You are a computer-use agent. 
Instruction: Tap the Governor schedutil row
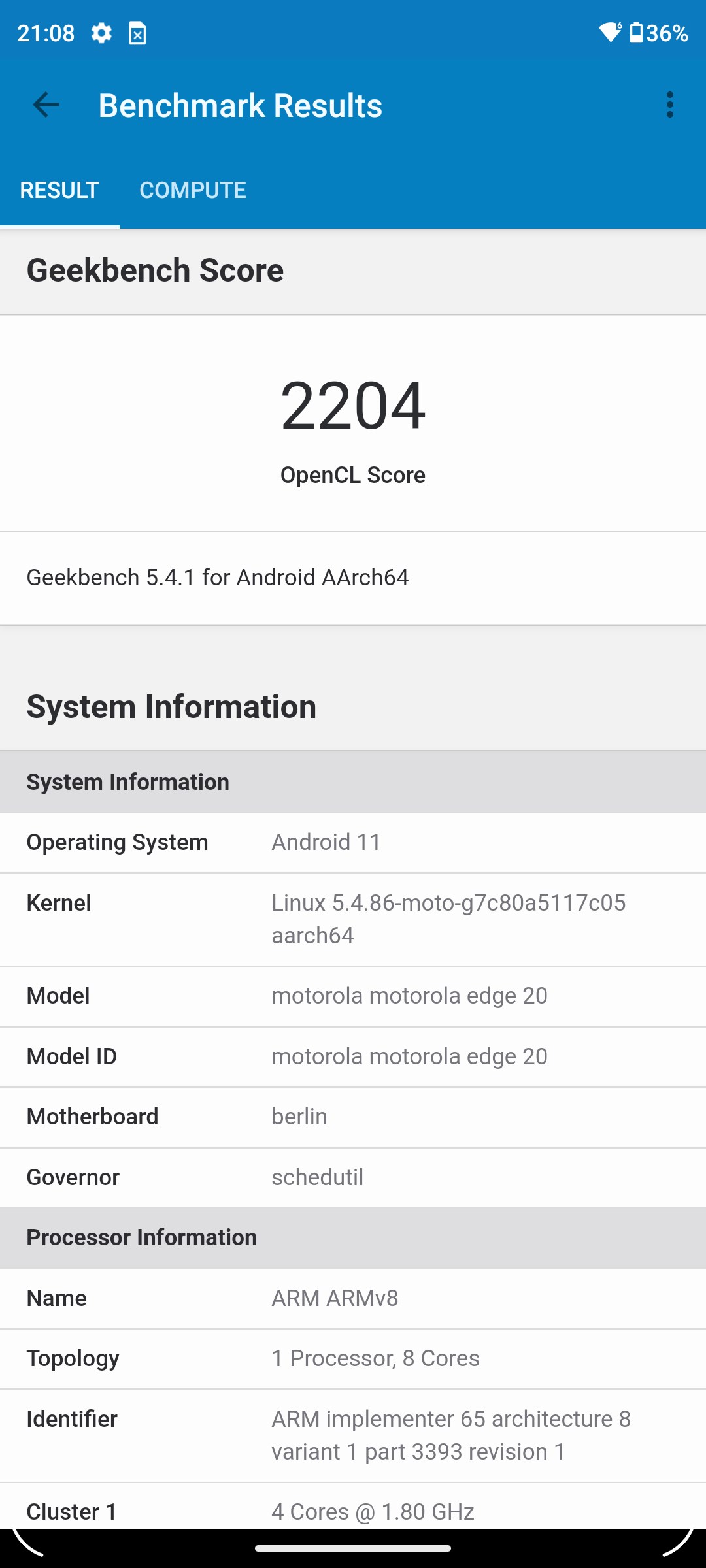(x=353, y=1177)
